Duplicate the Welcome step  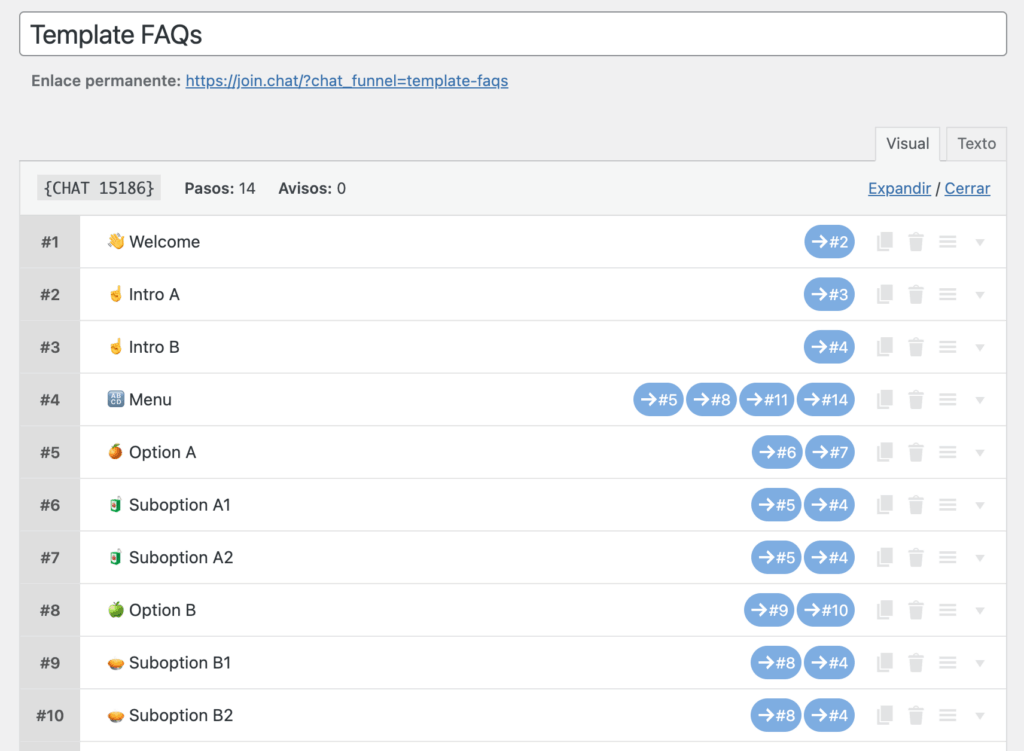point(884,242)
